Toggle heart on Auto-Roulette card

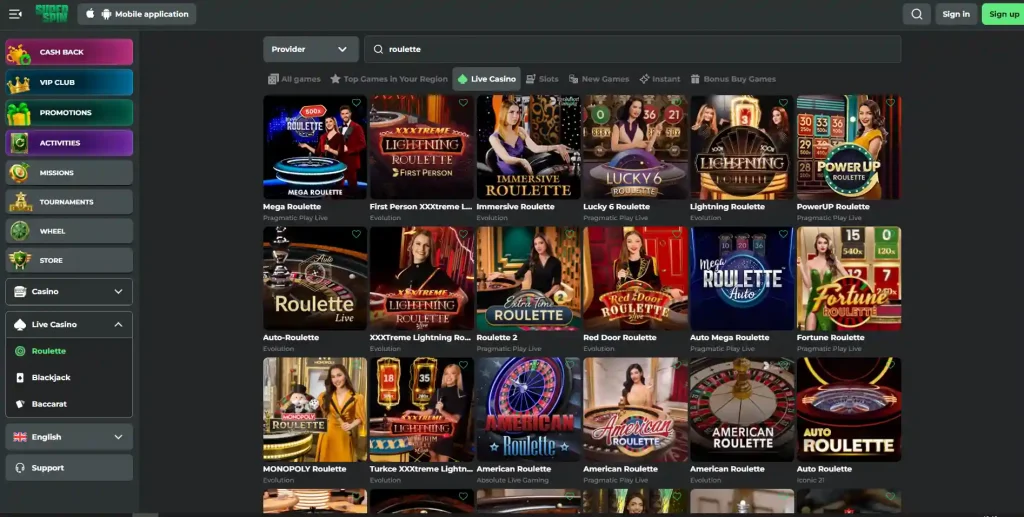coord(357,234)
